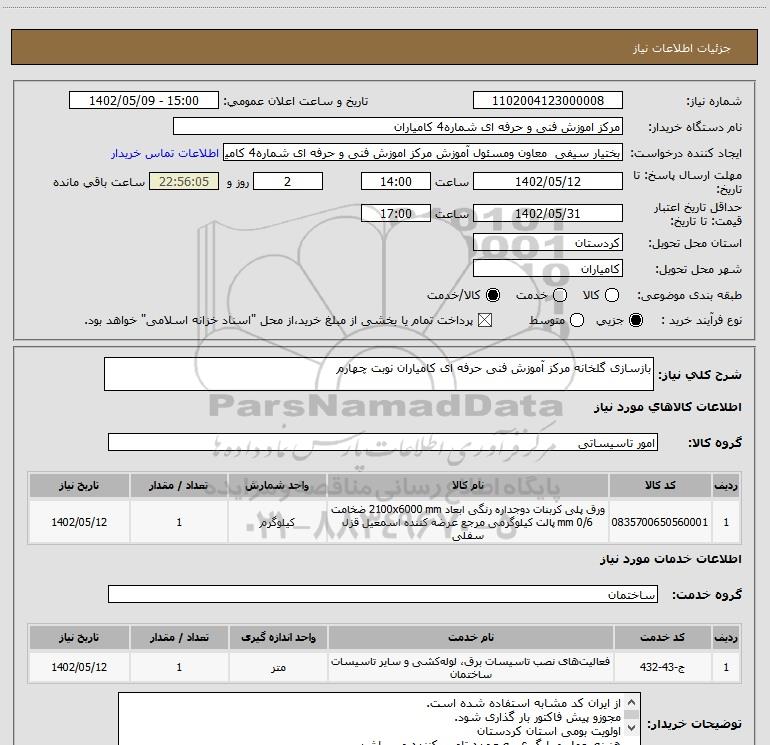
Task: Click the نام خدمت column header
Action: tap(470, 637)
